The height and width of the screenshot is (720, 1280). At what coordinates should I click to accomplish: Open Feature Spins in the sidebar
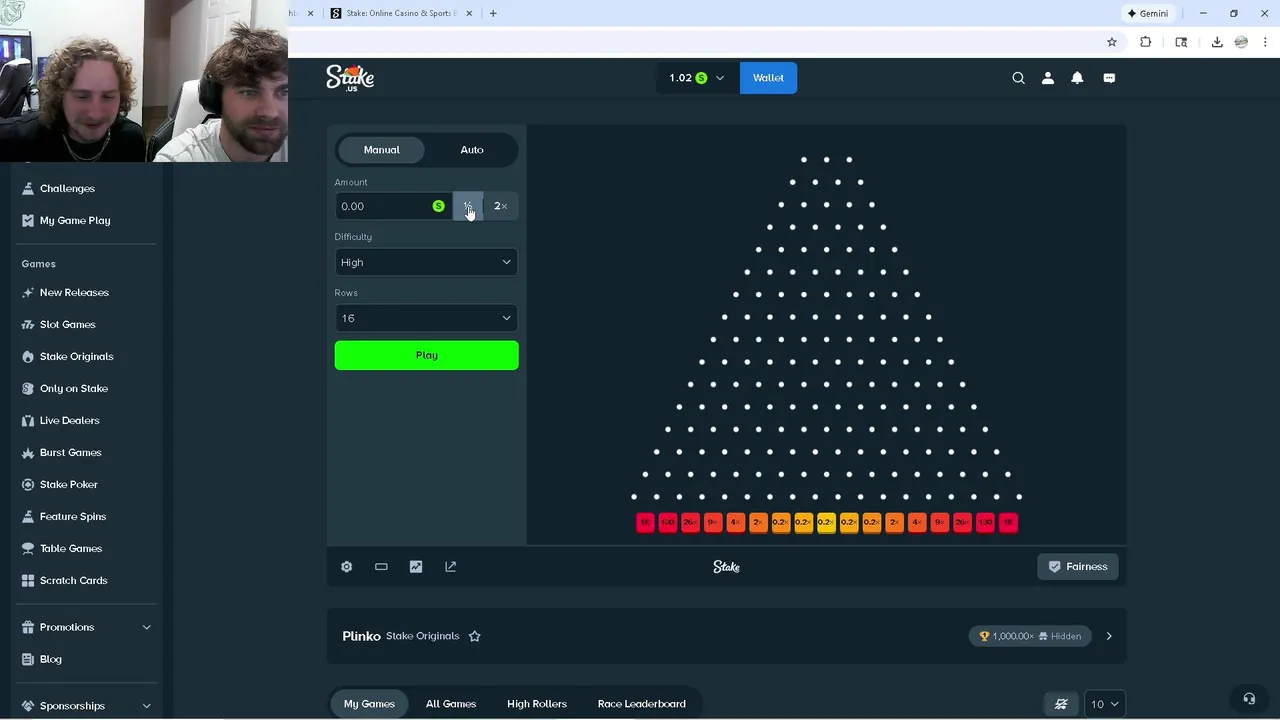click(72, 516)
